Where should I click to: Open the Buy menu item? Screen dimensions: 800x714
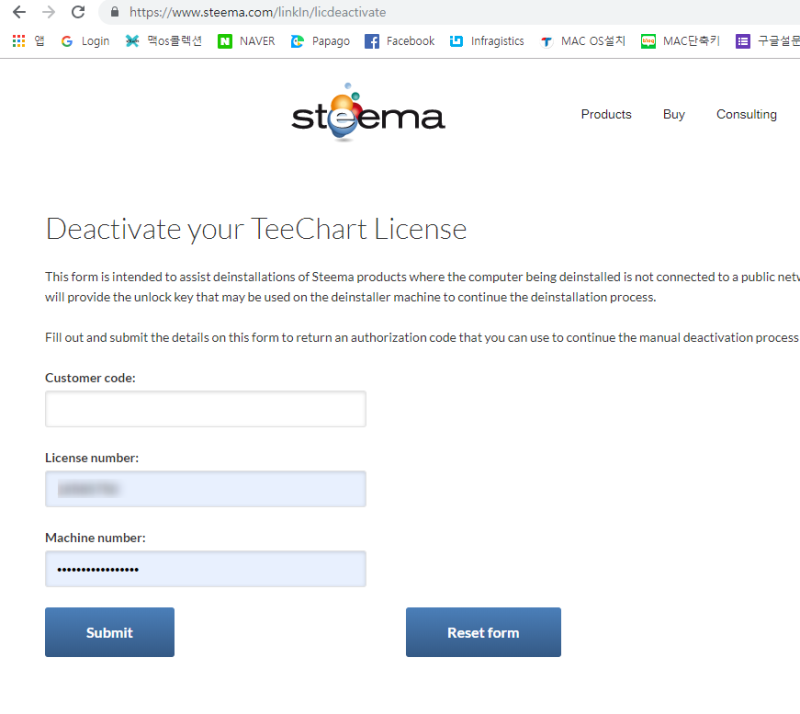pyautogui.click(x=674, y=115)
